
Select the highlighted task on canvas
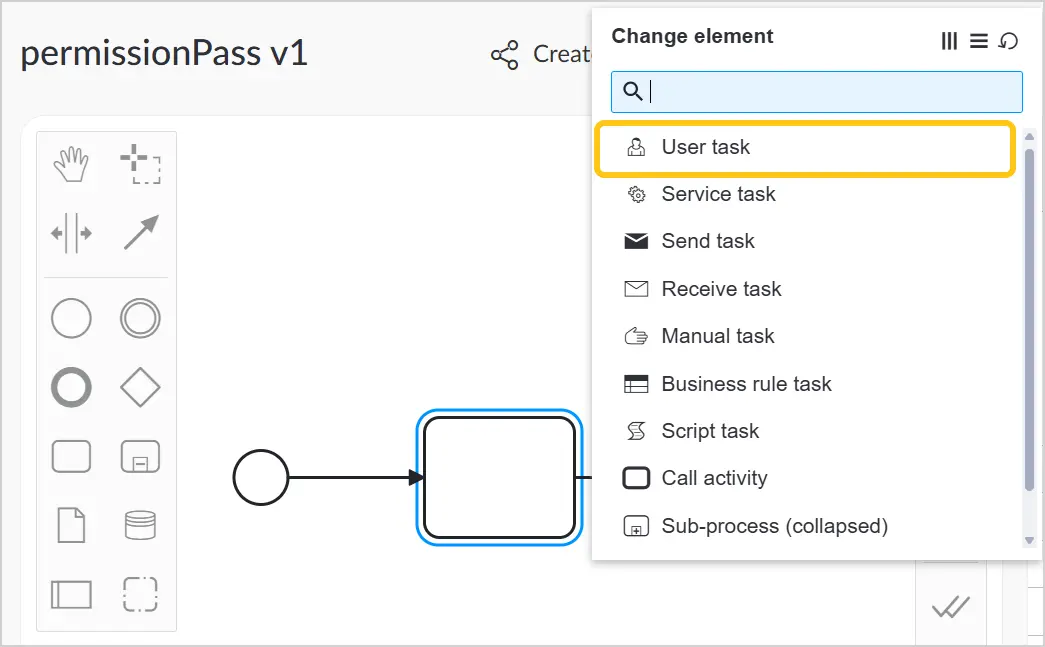click(x=499, y=477)
